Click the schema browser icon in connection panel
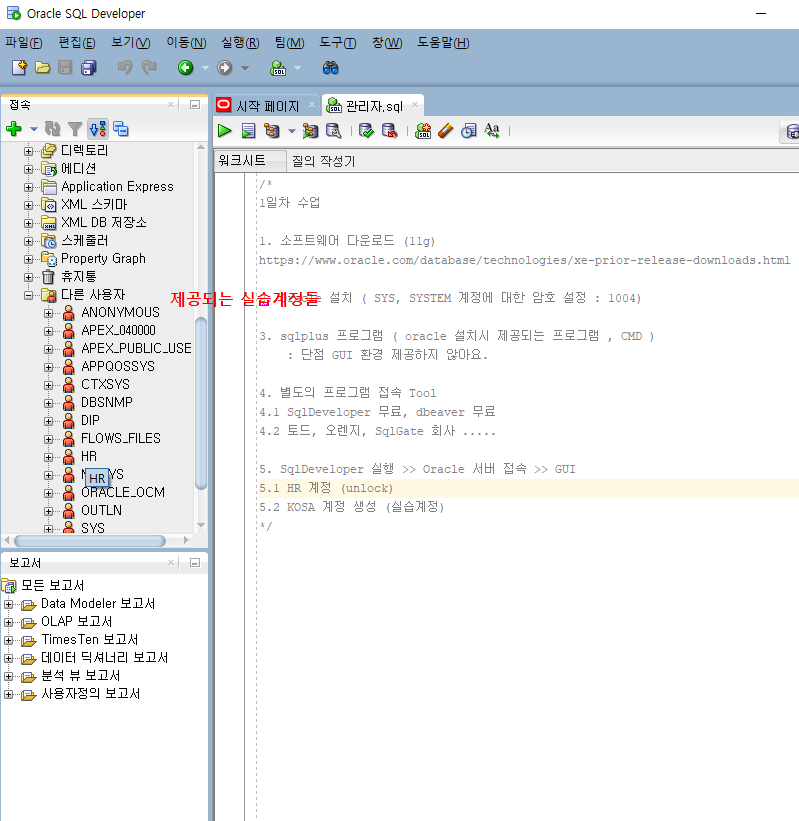 [98, 128]
